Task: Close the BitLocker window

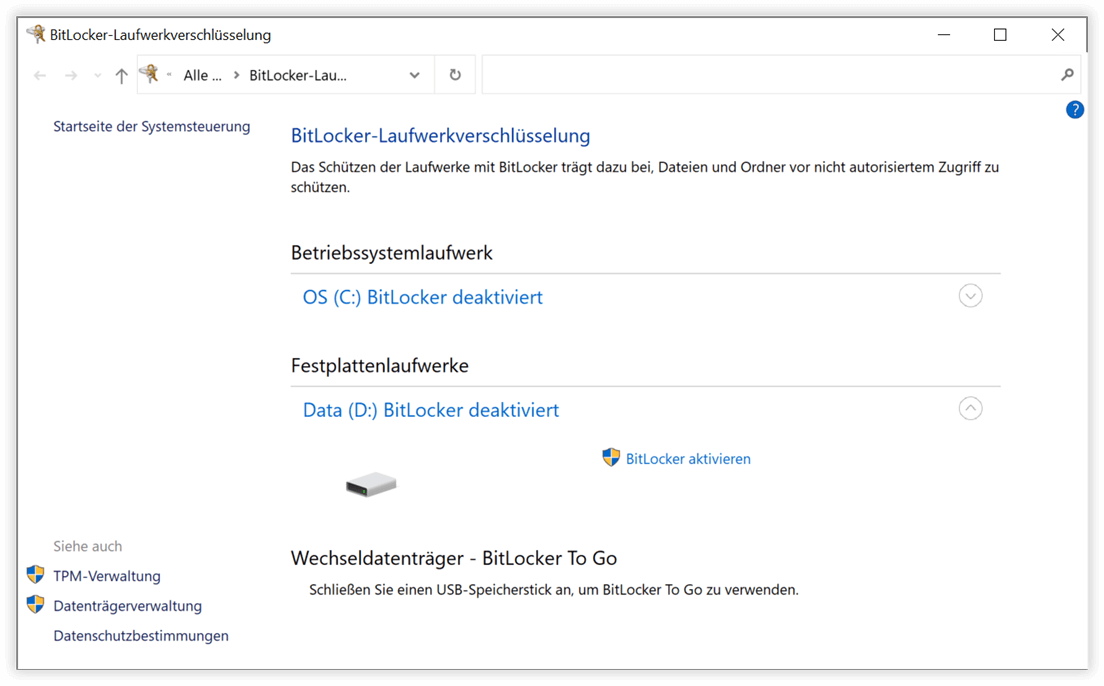Action: click(1058, 35)
